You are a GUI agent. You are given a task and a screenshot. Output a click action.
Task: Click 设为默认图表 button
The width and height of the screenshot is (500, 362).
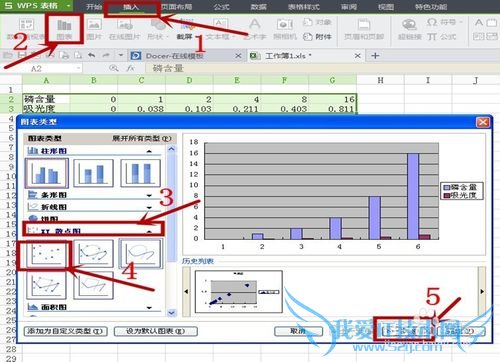[156, 331]
